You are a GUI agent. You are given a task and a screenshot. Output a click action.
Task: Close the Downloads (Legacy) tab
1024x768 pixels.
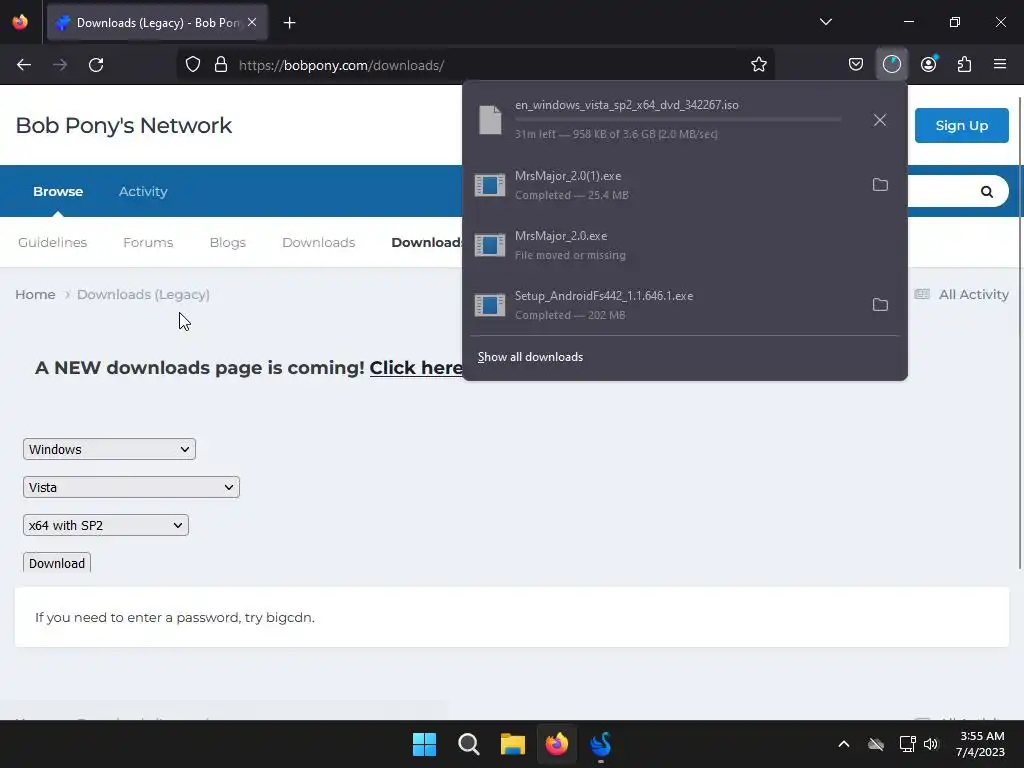click(x=252, y=23)
